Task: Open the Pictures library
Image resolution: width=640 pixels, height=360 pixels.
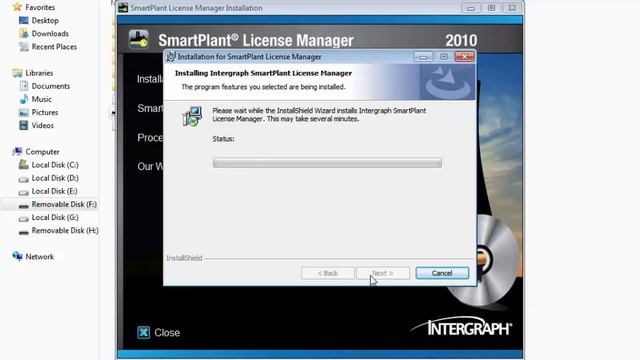Action: pyautogui.click(x=45, y=112)
